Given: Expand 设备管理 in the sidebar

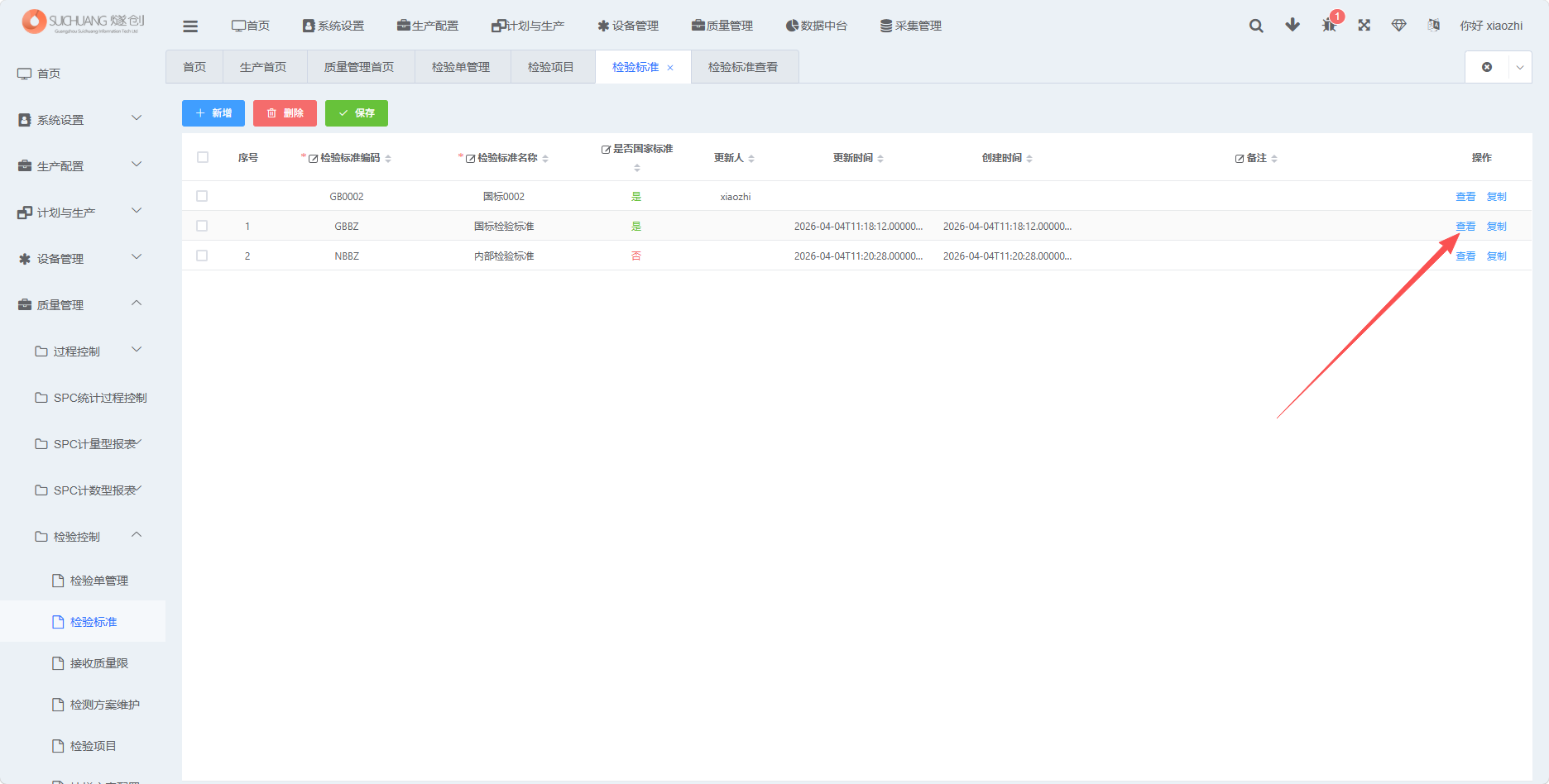Looking at the screenshot, I should coord(83,259).
